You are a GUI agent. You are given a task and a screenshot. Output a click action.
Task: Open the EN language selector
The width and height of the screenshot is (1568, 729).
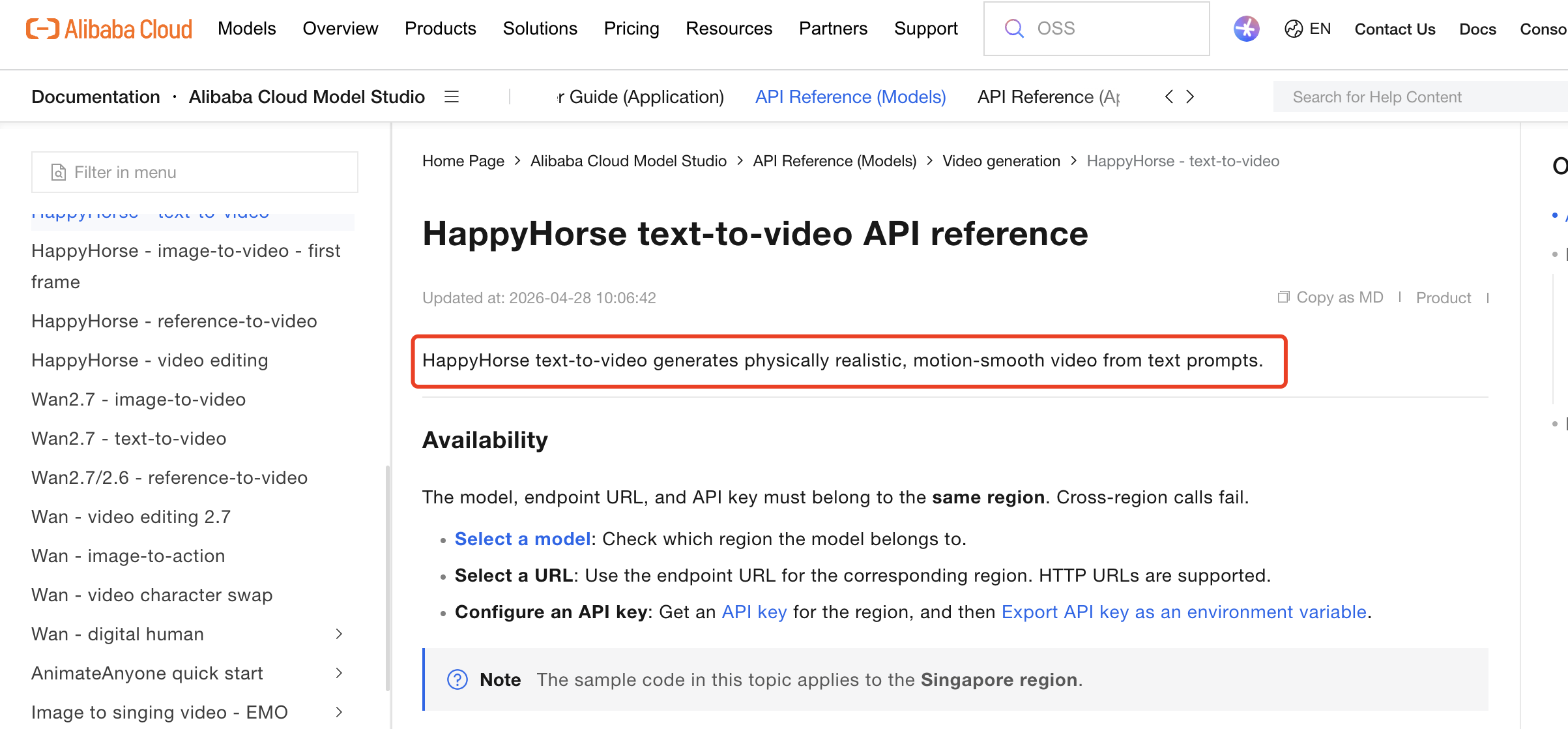click(1307, 29)
